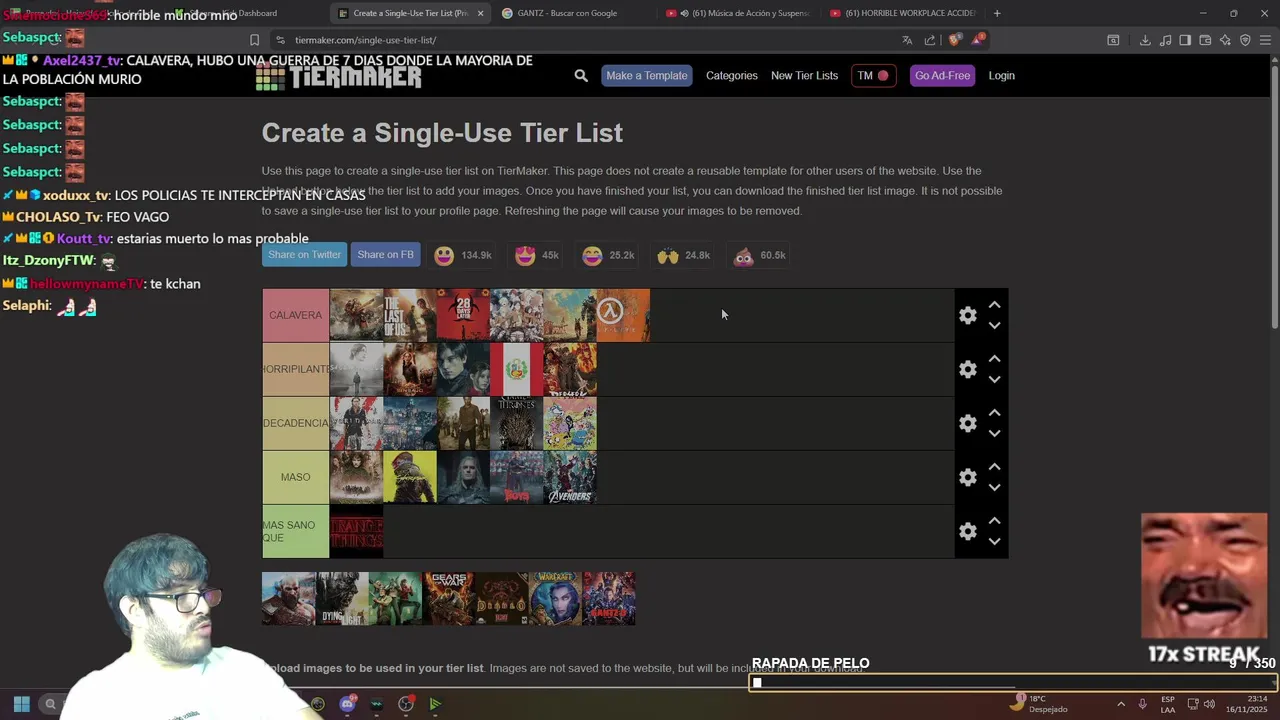This screenshot has height=720, width=1280.
Task: Click the Make a Template button
Action: 646,76
